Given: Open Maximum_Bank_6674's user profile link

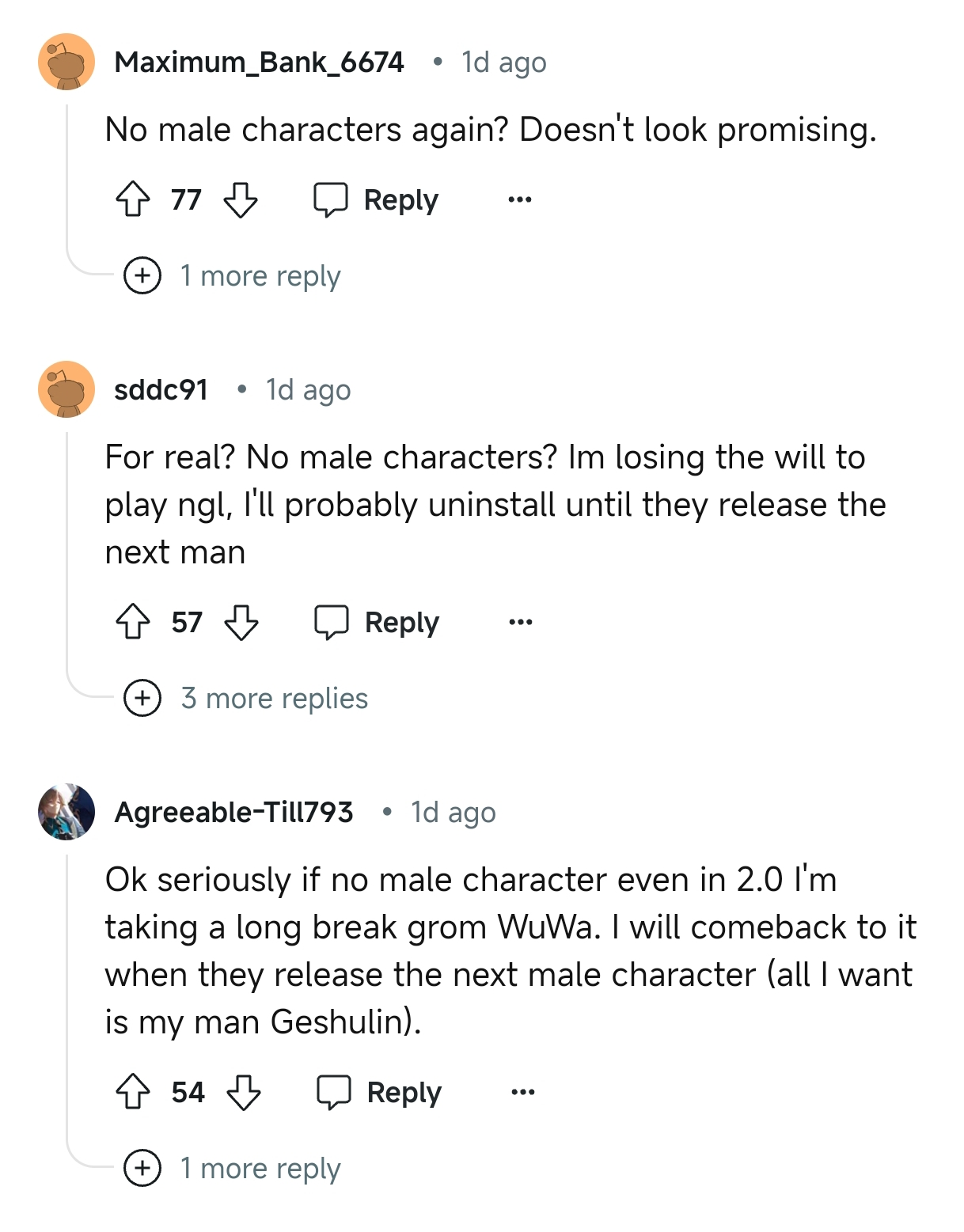Looking at the screenshot, I should coord(259,62).
